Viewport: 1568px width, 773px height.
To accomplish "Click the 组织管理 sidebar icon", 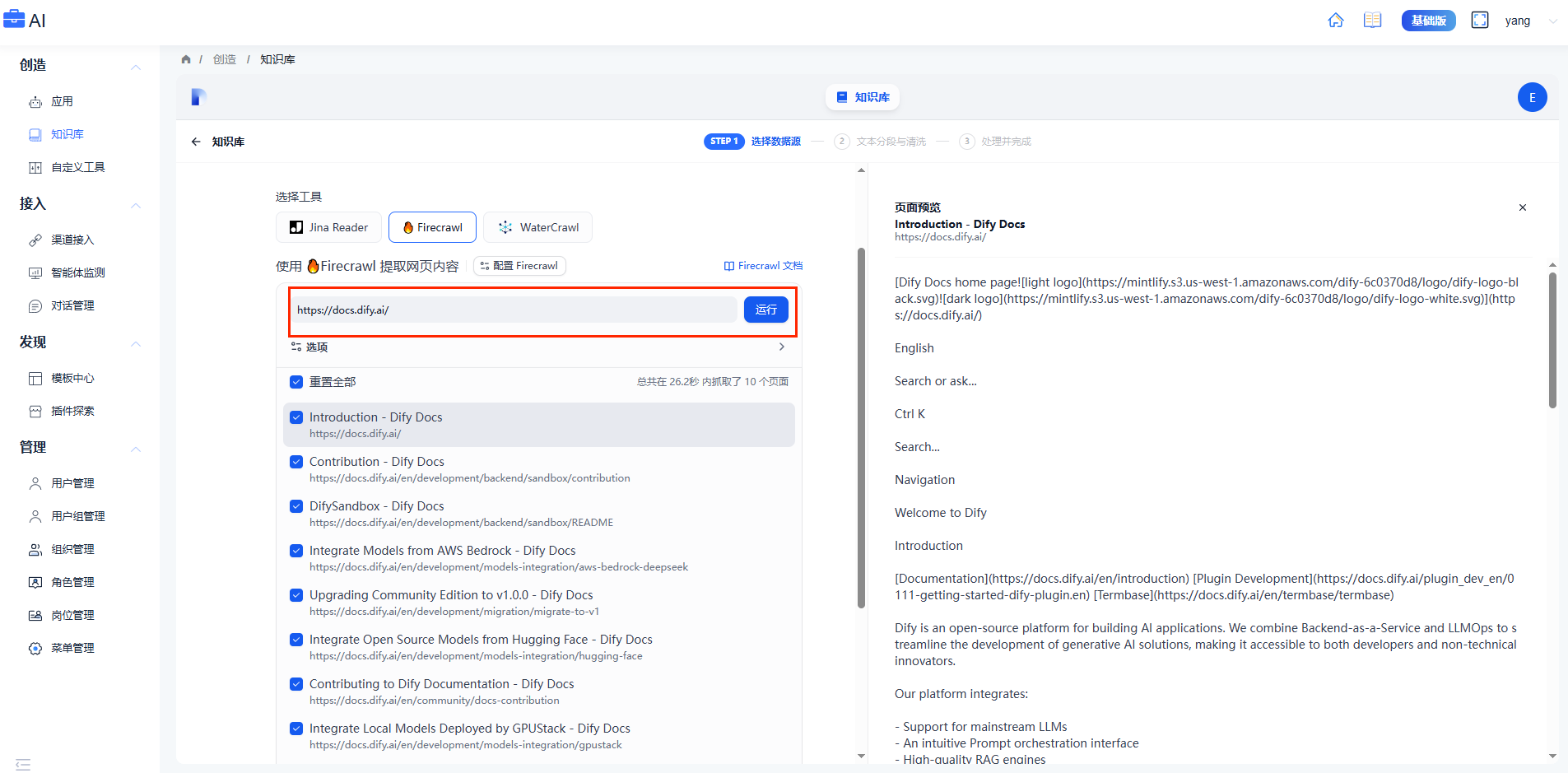I will tap(35, 549).
